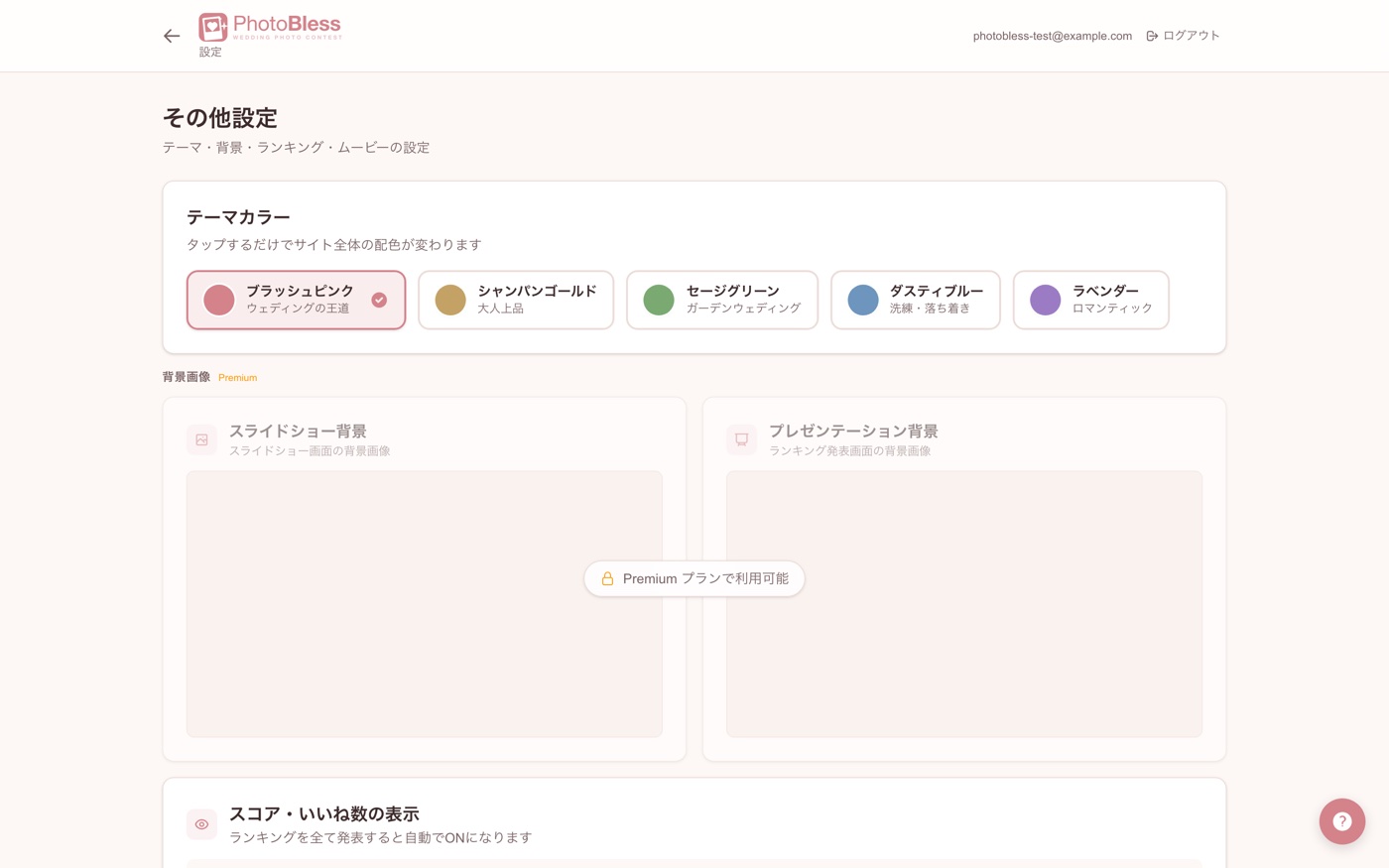The image size is (1389, 868).
Task: Click the checkmark on Blush Pink theme
Action: click(379, 300)
